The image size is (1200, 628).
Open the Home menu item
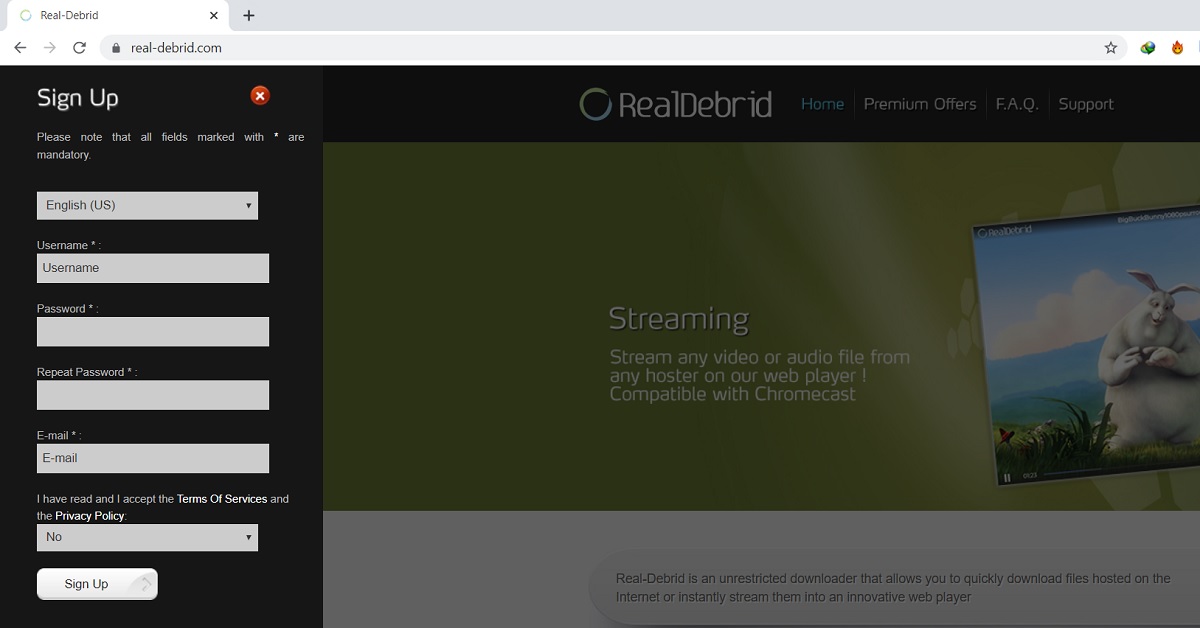tap(822, 104)
